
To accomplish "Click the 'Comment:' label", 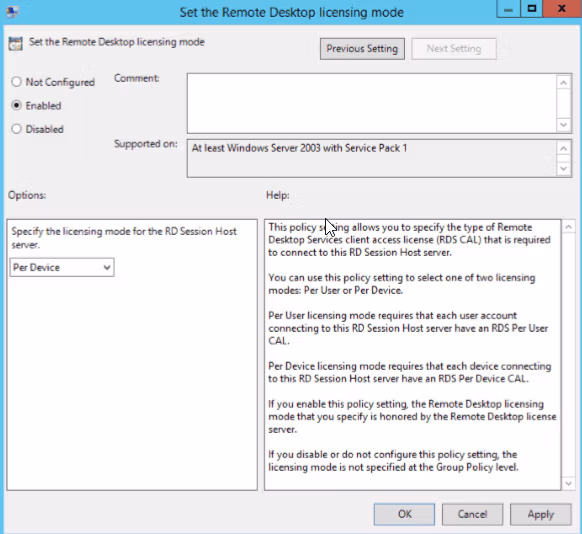I will [x=137, y=78].
